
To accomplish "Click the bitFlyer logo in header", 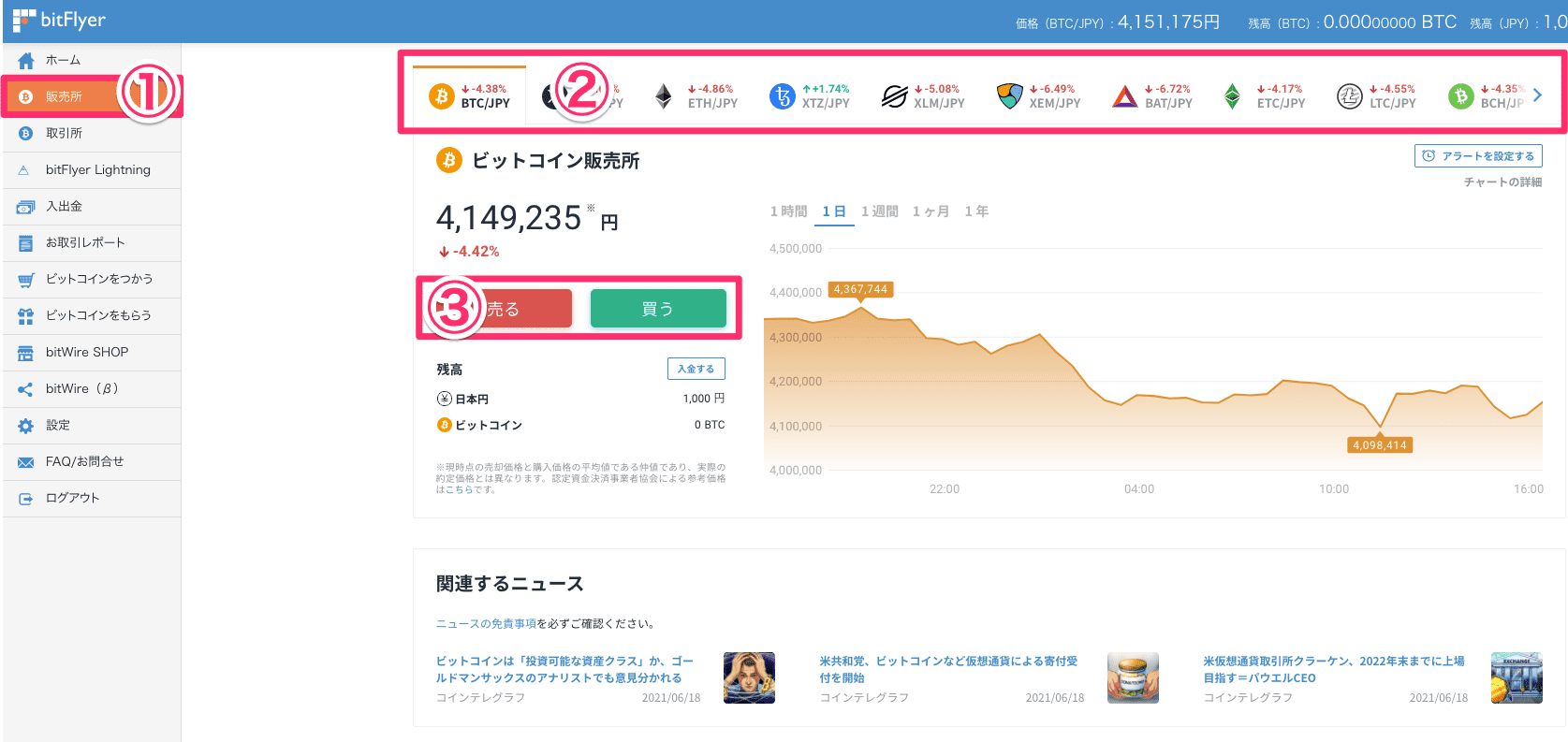I will 59,20.
